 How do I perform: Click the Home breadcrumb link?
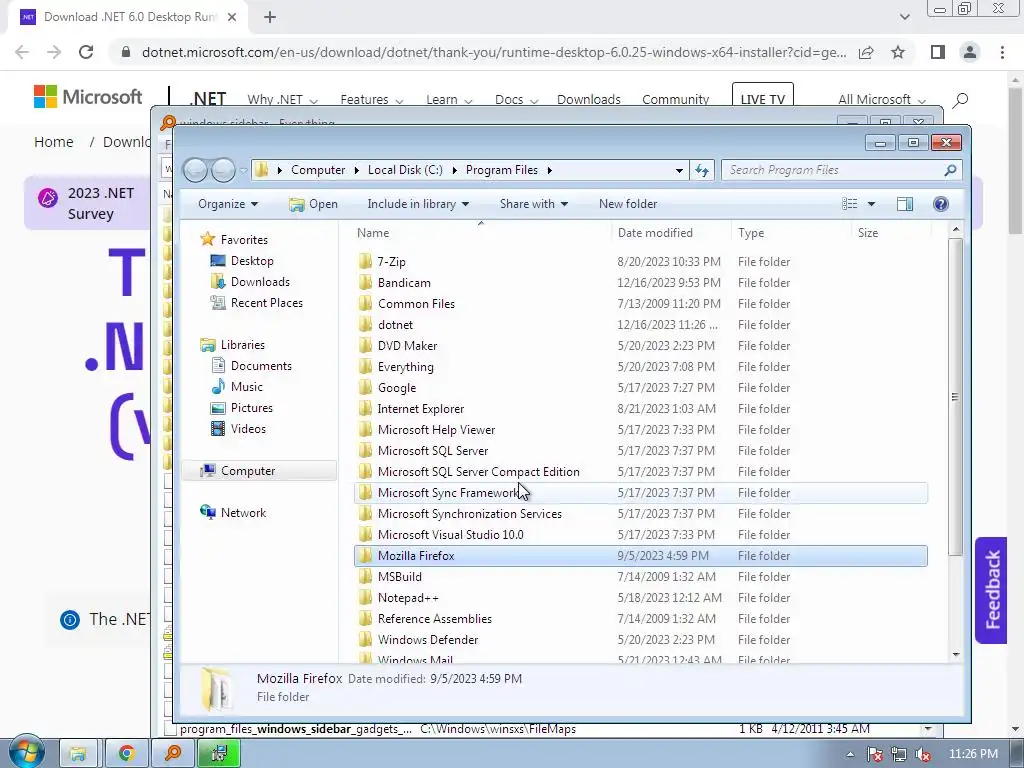tap(54, 142)
